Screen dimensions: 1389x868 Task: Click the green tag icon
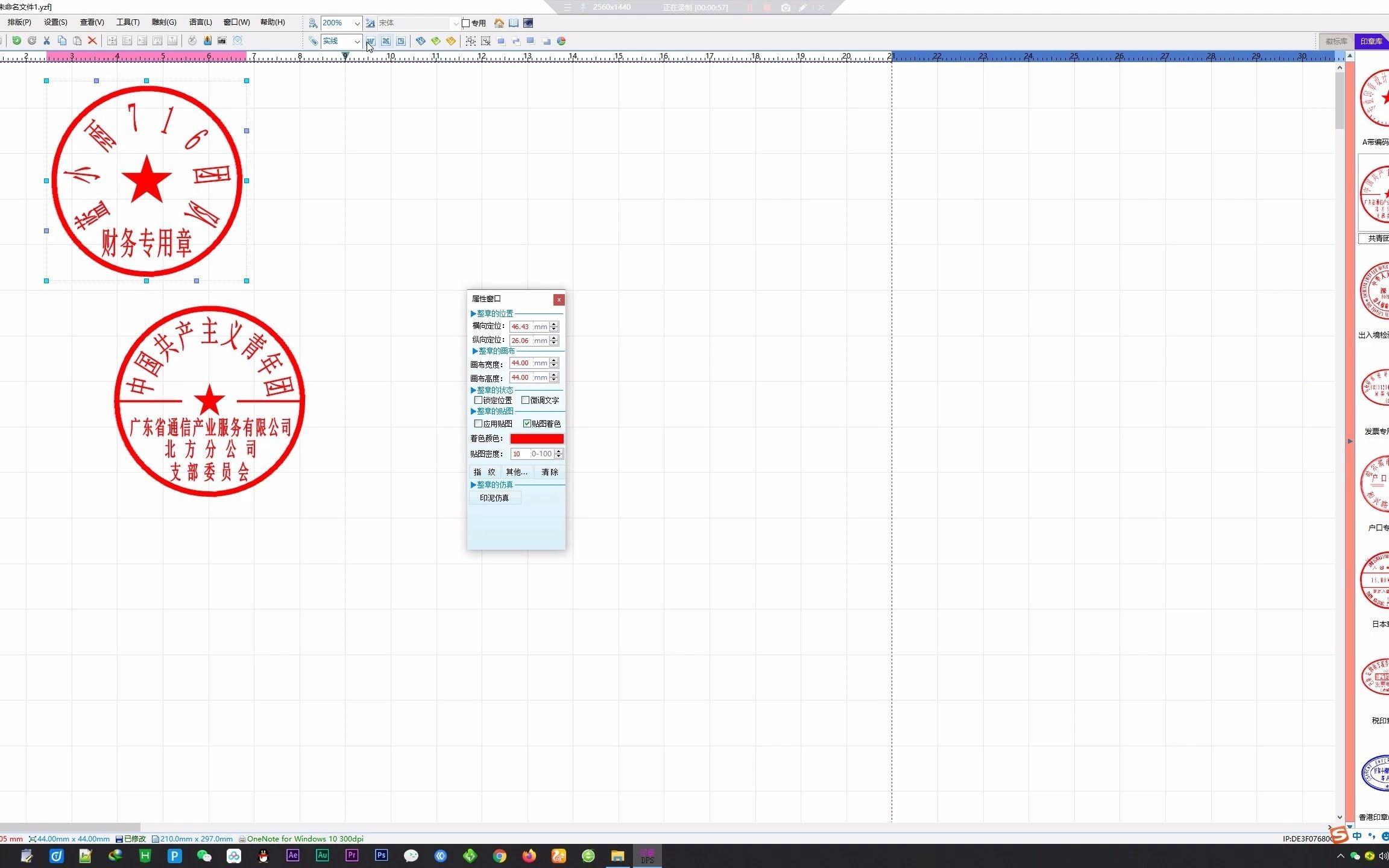pyautogui.click(x=436, y=41)
